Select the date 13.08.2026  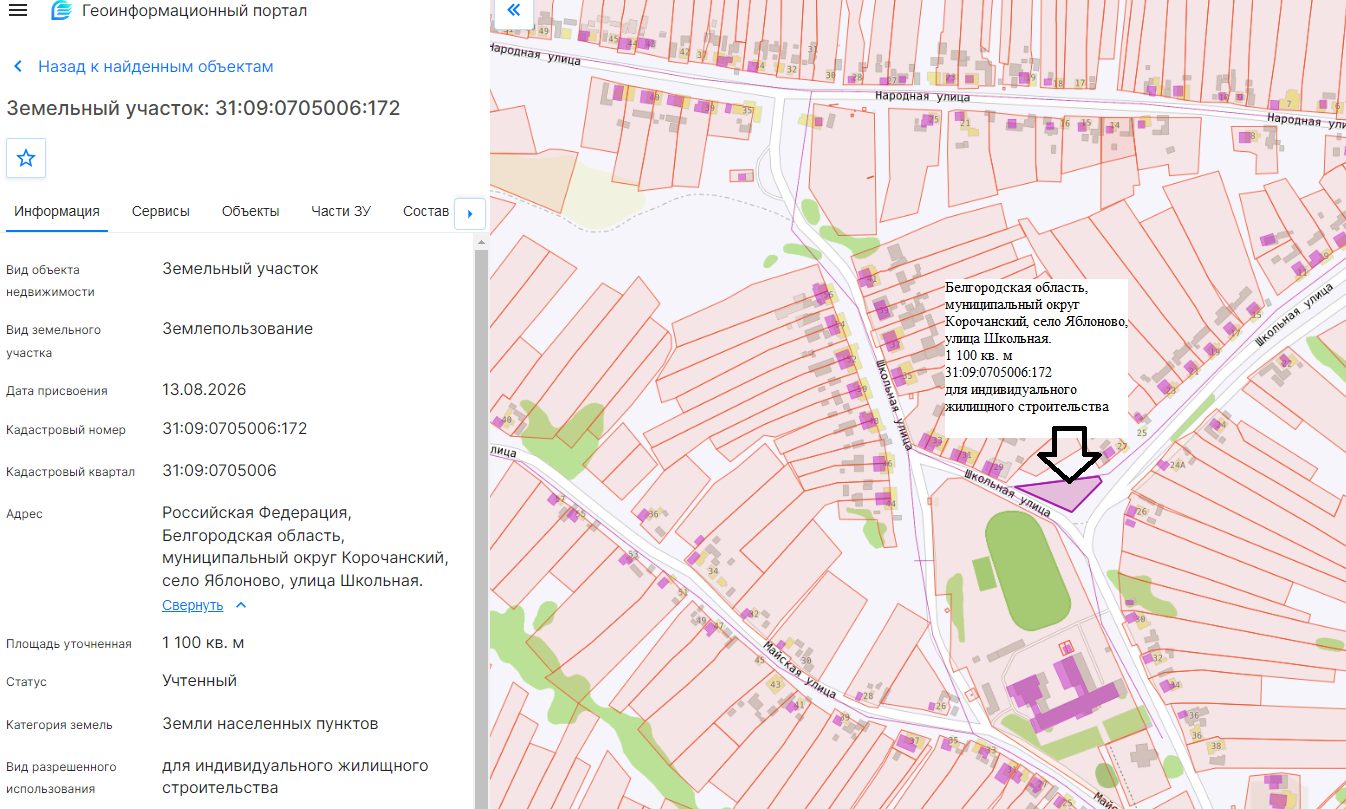point(204,390)
